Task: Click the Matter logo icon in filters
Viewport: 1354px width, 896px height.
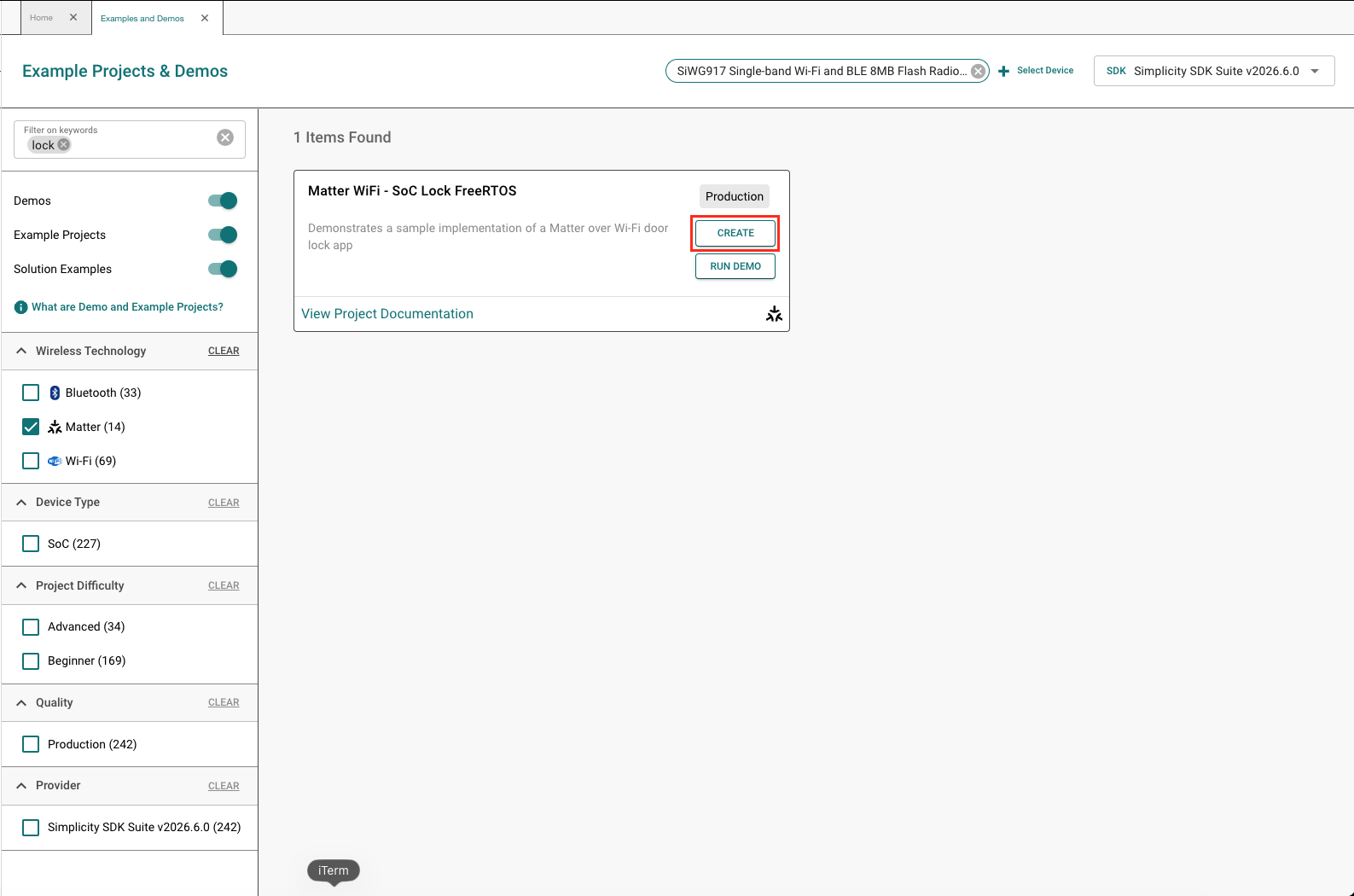Action: [x=55, y=427]
